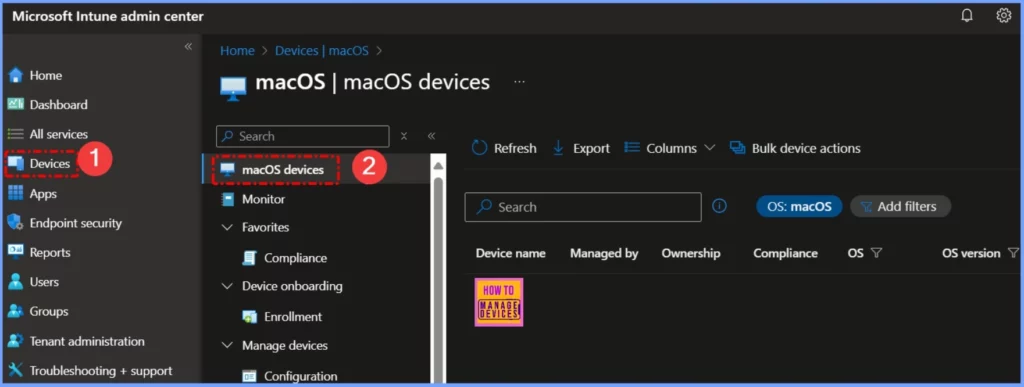Viewport: 1024px width, 387px height.
Task: Click the Devices icon in sidebar
Action: point(16,164)
